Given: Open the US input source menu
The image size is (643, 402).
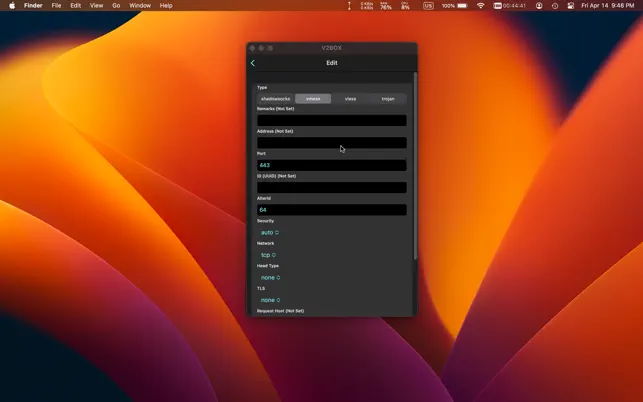Looking at the screenshot, I should (428, 6).
